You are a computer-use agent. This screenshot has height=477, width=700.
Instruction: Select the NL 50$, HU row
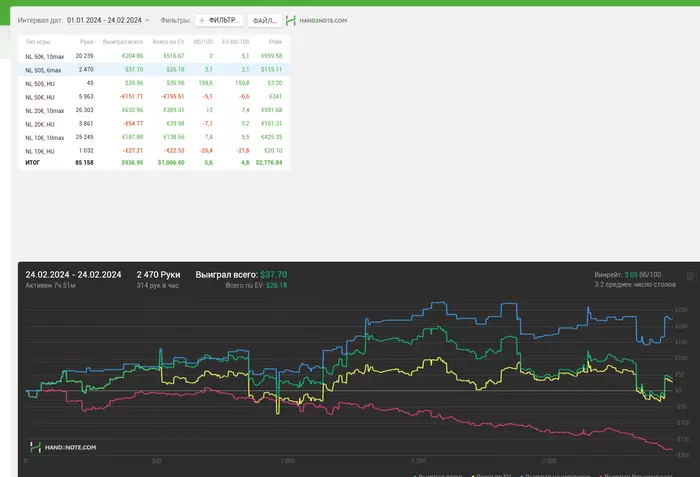tap(154, 83)
